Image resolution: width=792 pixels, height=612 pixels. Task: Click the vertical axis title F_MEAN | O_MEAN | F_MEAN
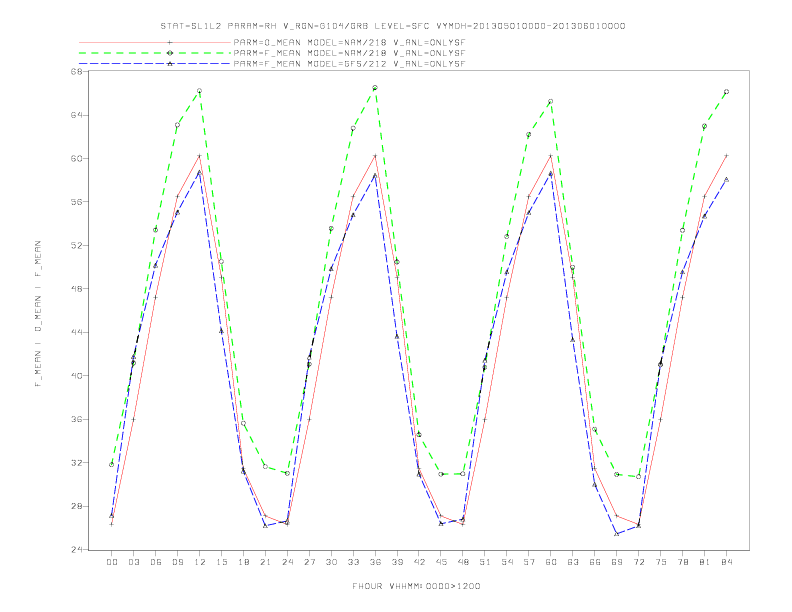[38, 314]
